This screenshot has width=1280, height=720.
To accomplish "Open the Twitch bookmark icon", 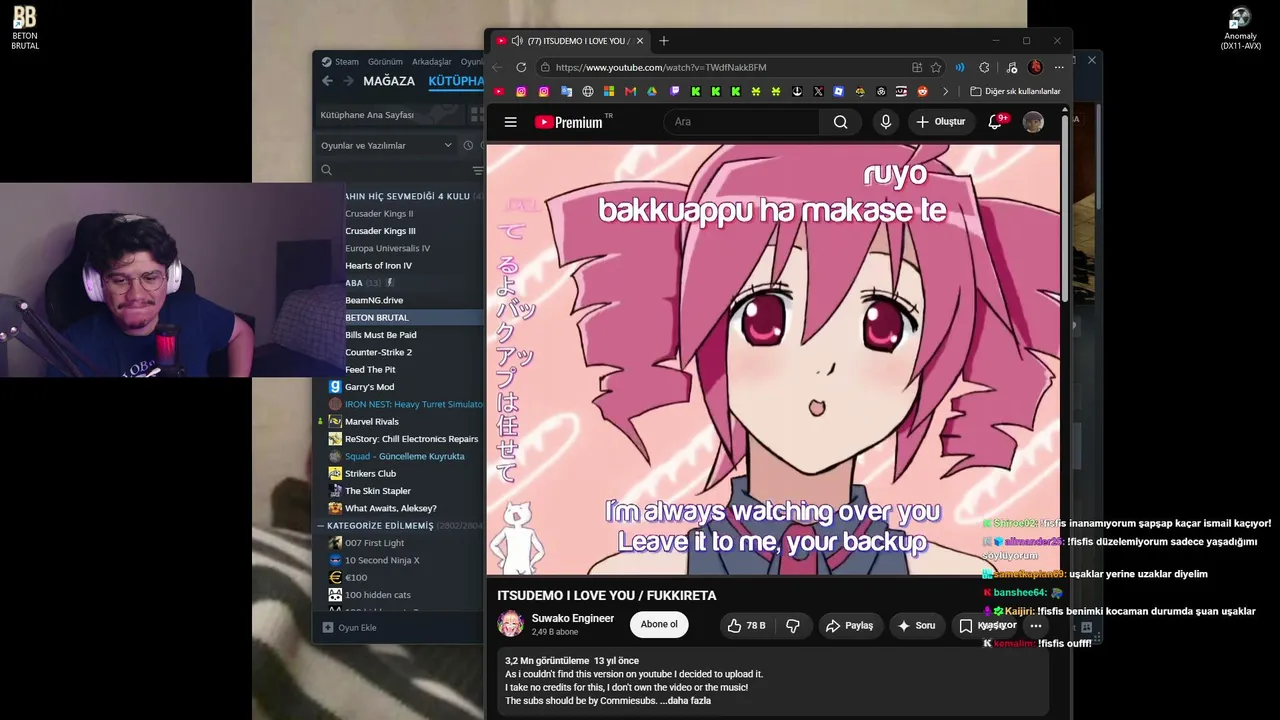I will (x=674, y=91).
